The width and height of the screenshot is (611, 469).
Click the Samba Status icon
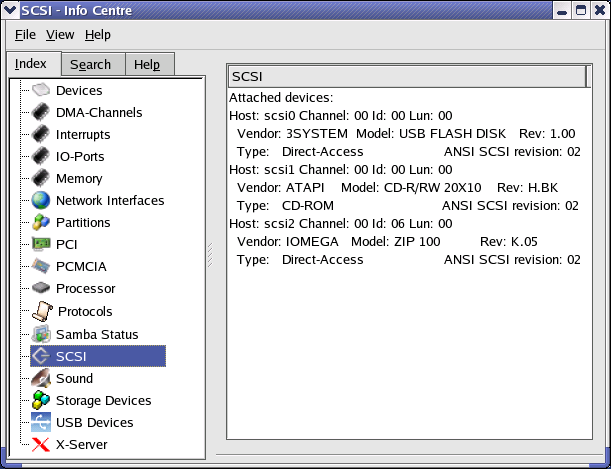coord(41,334)
